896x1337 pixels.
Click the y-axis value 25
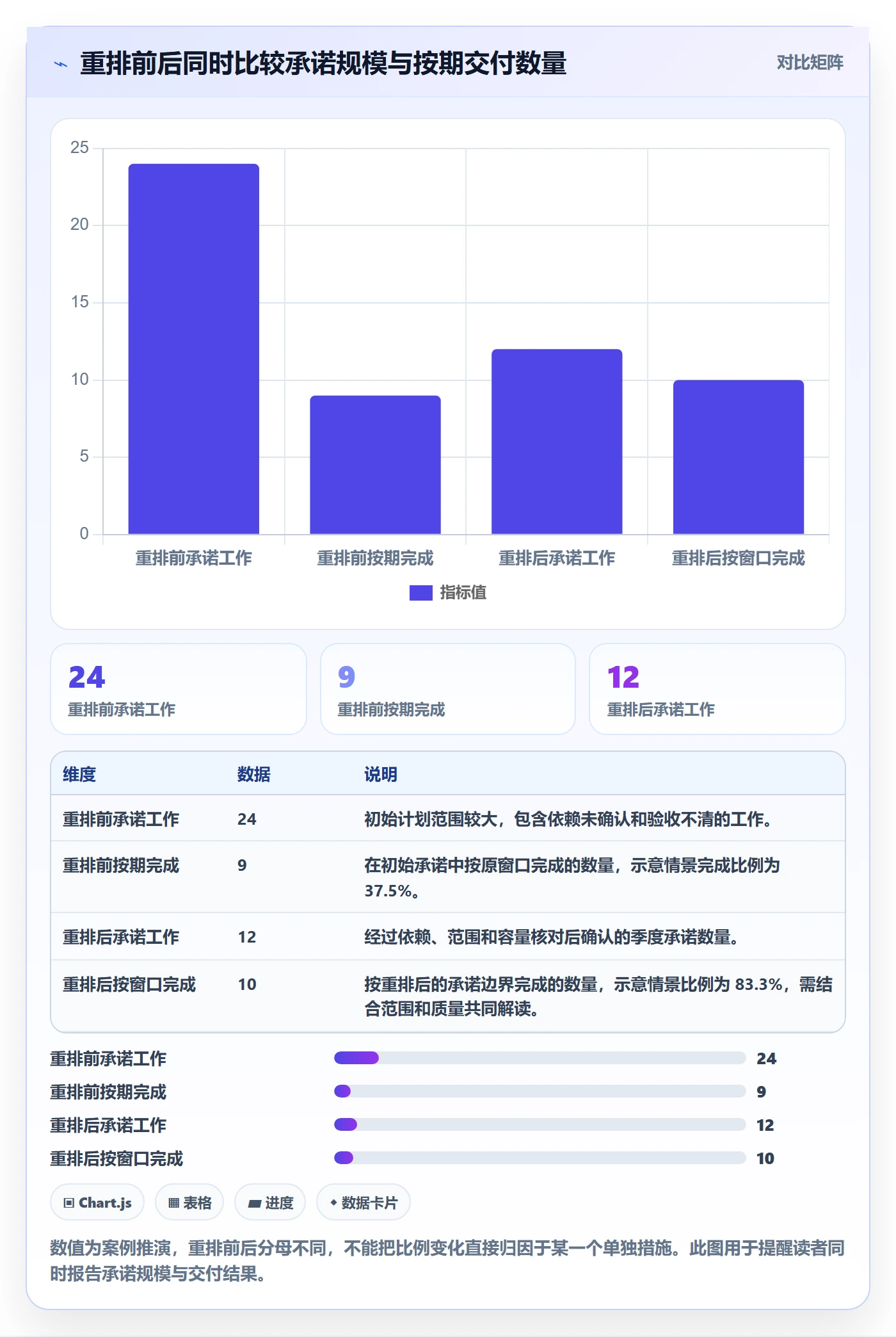coord(79,148)
